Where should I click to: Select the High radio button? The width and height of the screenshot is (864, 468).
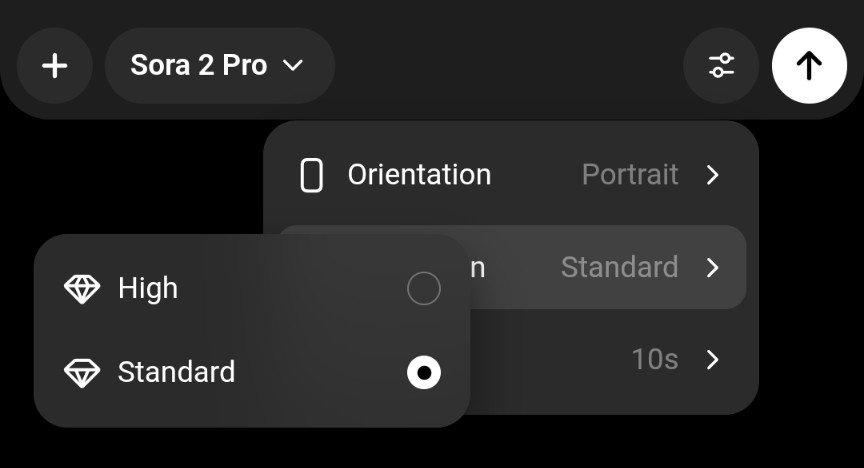[424, 289]
